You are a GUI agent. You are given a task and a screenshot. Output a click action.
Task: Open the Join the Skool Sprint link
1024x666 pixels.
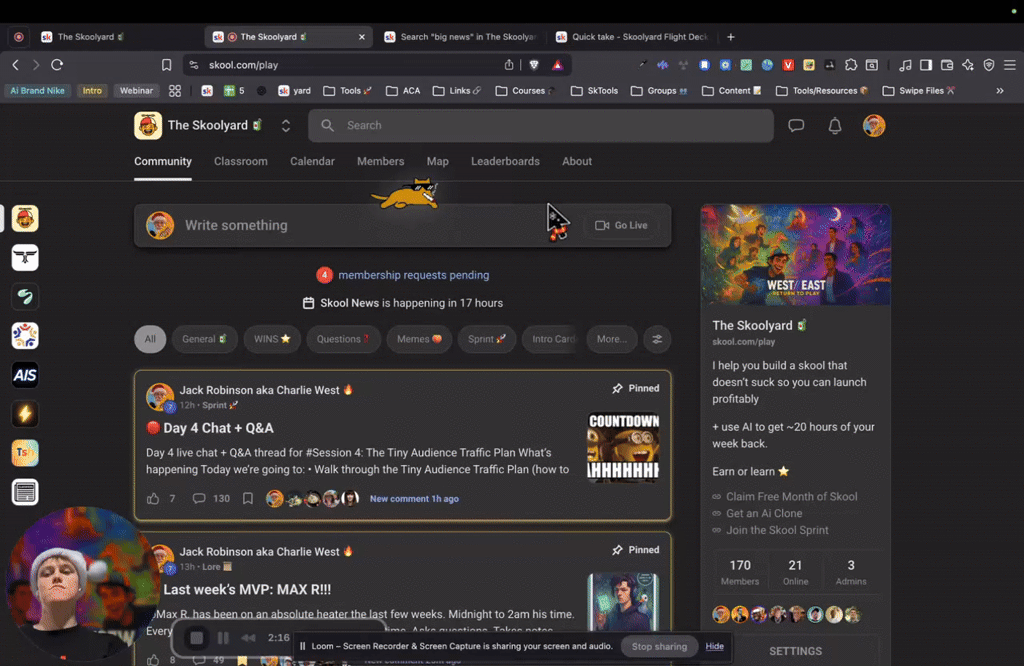tap(777, 530)
